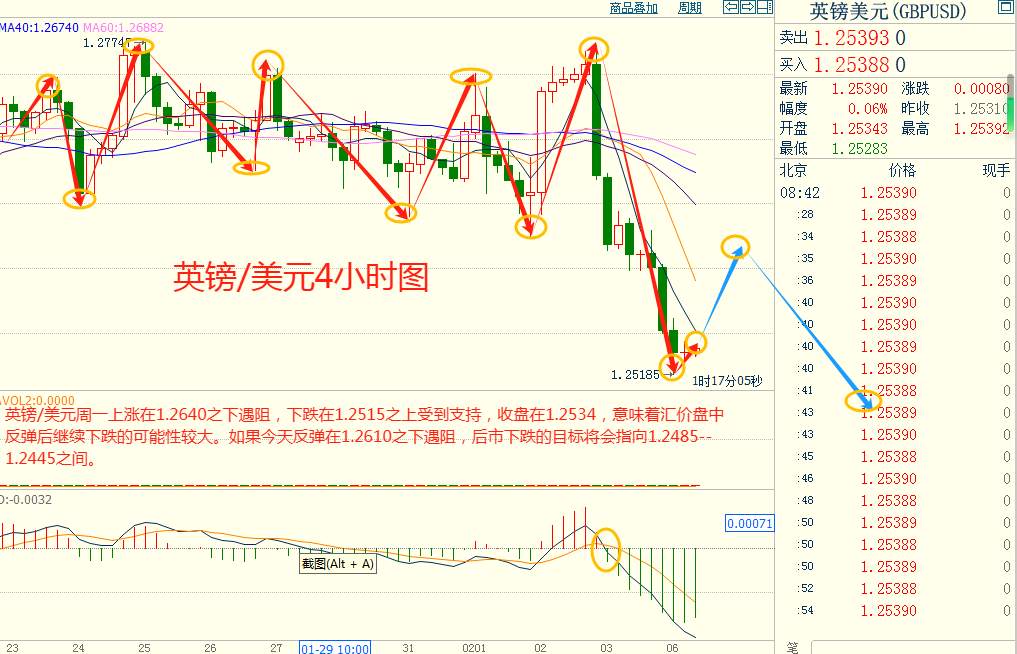
Task: Click the 现手 column header
Action: [x=996, y=171]
